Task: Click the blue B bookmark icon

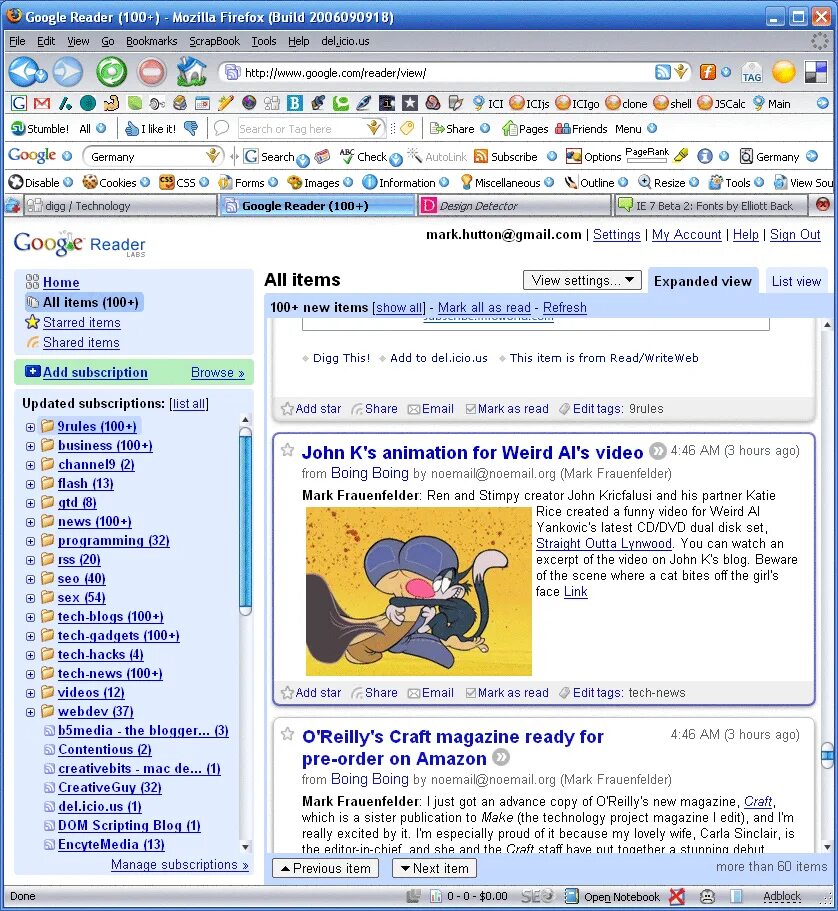Action: click(x=295, y=103)
